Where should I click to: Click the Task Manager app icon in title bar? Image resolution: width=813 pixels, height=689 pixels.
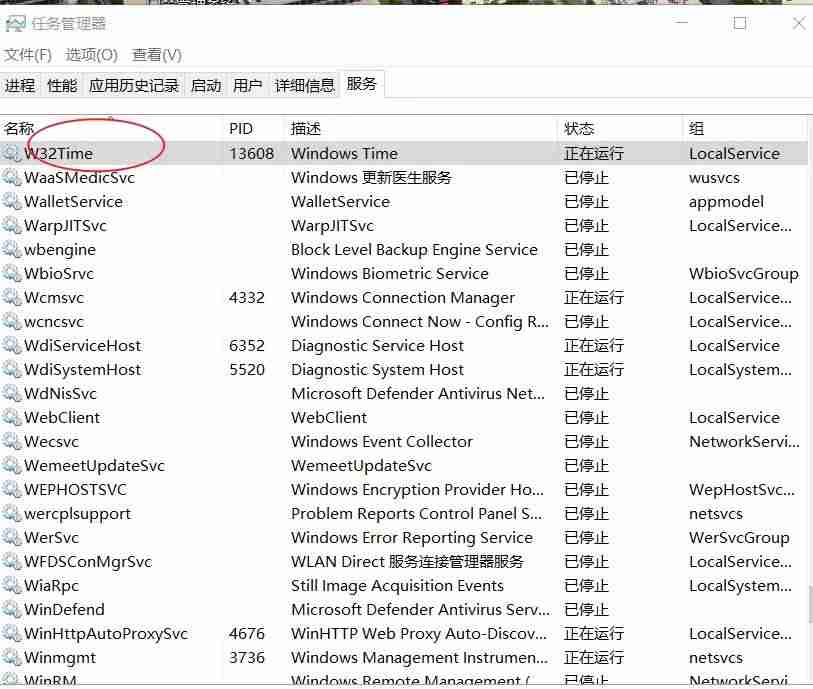click(15, 23)
